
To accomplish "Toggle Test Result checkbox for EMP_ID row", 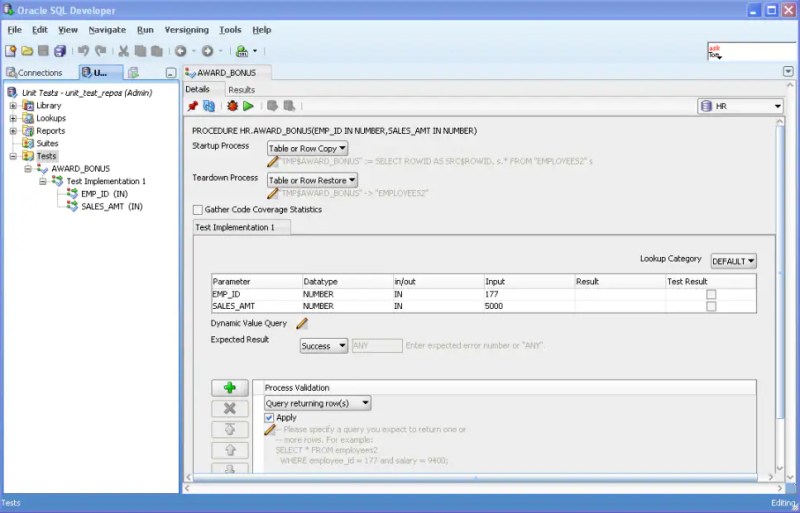I will 711,295.
